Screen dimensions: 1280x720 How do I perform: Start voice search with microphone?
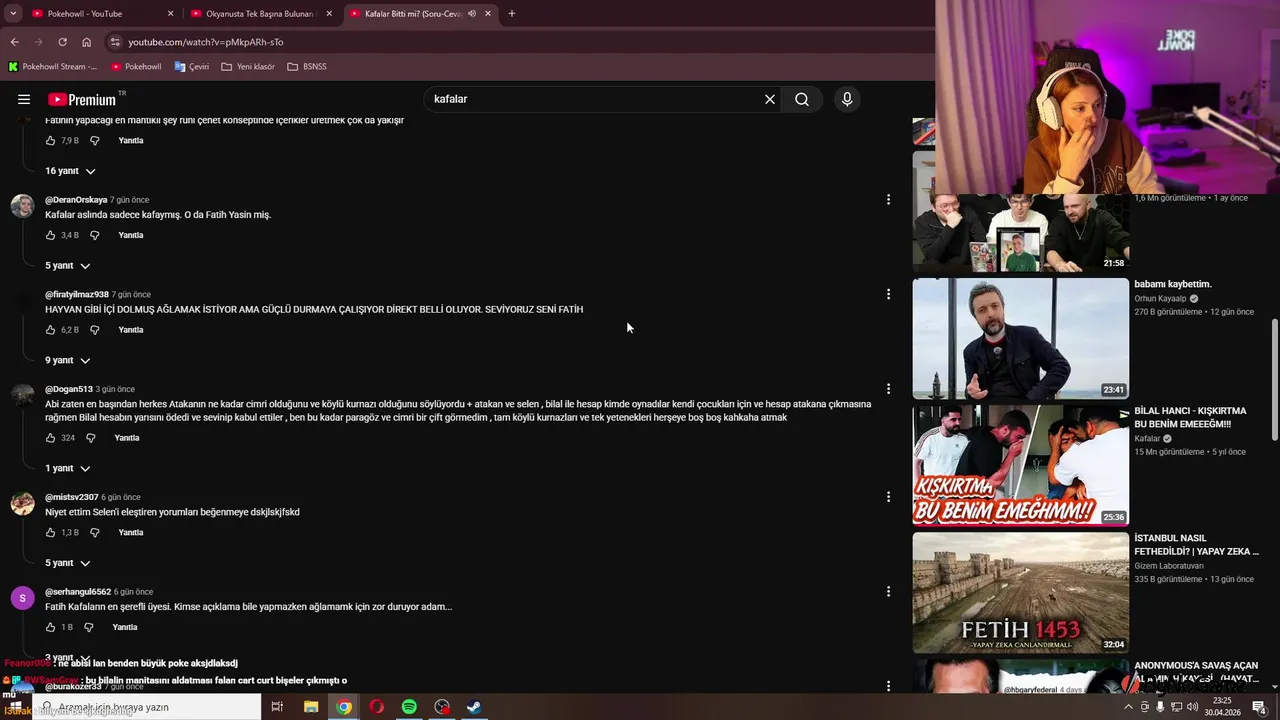[847, 99]
